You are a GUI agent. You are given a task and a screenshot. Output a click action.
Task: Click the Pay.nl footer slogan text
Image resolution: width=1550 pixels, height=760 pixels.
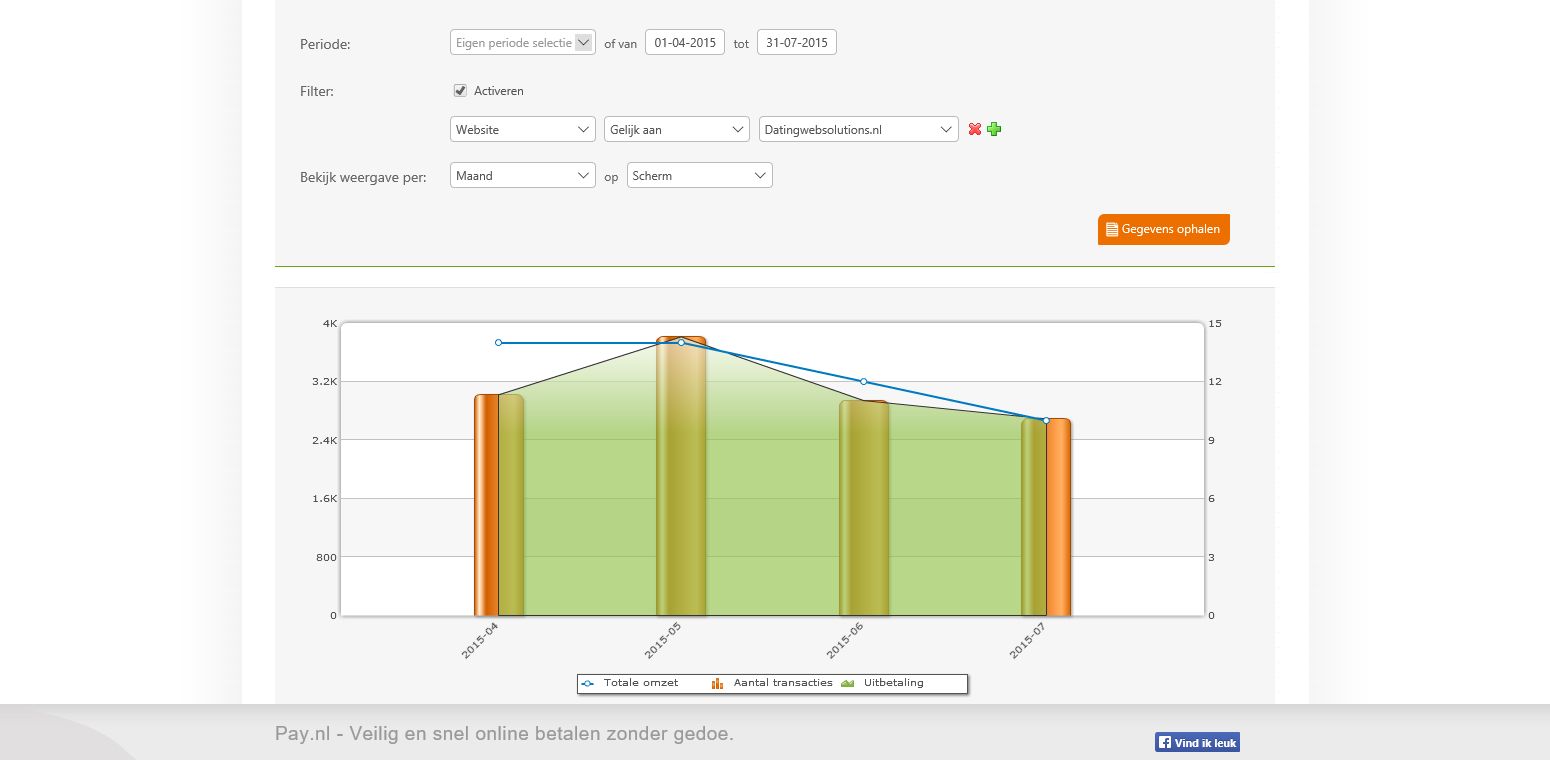coord(504,734)
